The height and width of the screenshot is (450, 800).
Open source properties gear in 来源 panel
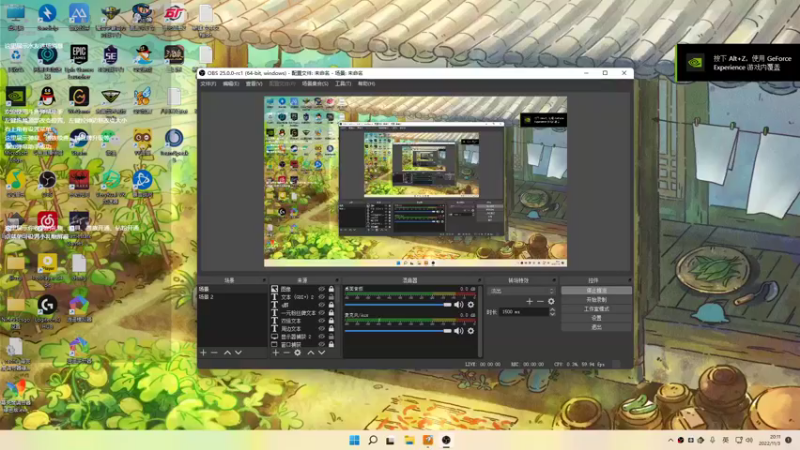pyautogui.click(x=297, y=353)
